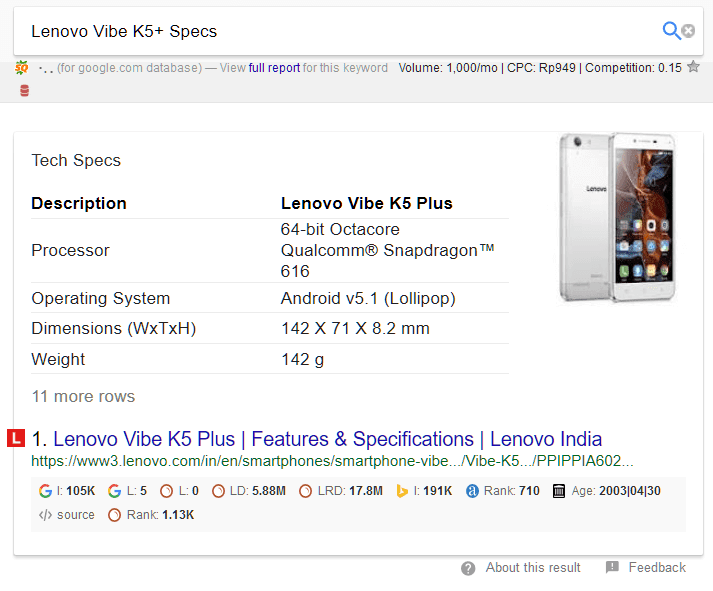Clear the search query with the X icon
The height and width of the screenshot is (591, 713).
(x=688, y=31)
